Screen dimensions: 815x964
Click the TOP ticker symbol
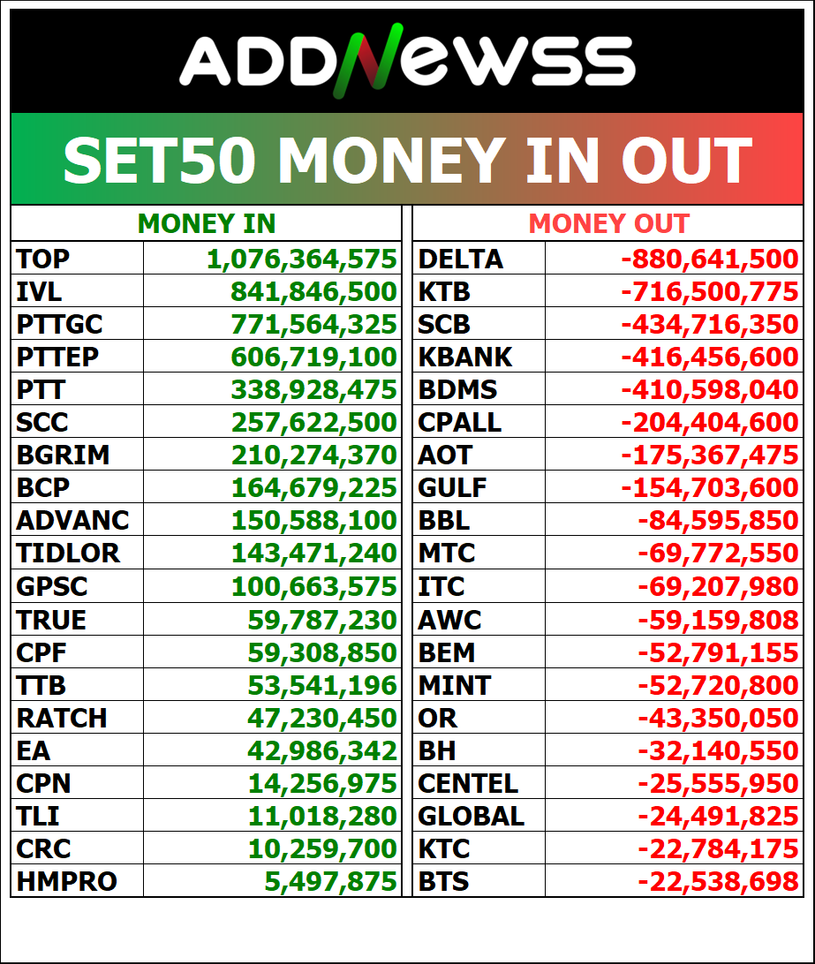click(43, 259)
